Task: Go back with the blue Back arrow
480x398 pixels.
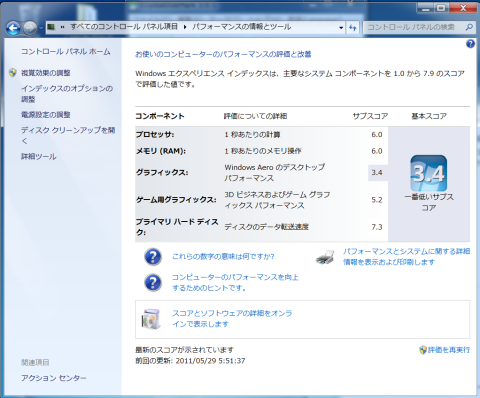Action: (13, 28)
